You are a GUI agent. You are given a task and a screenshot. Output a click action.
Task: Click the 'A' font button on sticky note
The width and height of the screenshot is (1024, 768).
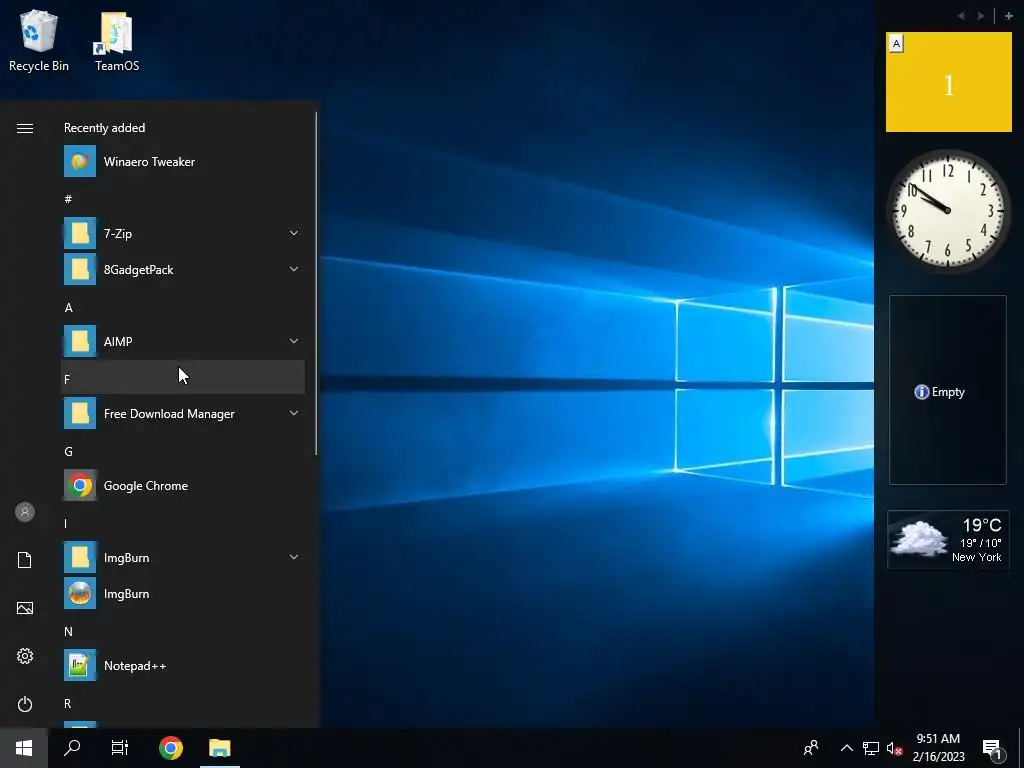pos(897,44)
